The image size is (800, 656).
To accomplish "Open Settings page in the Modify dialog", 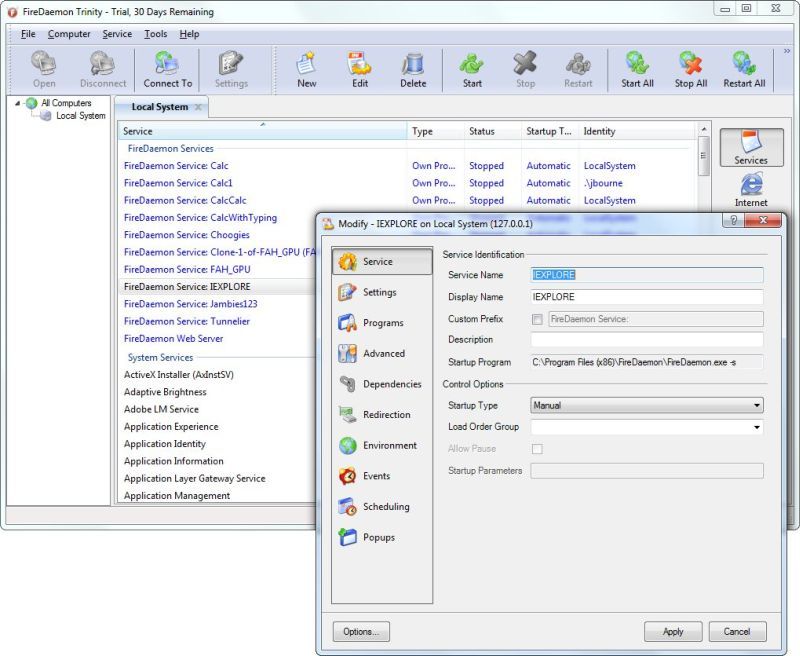I will click(x=382, y=292).
